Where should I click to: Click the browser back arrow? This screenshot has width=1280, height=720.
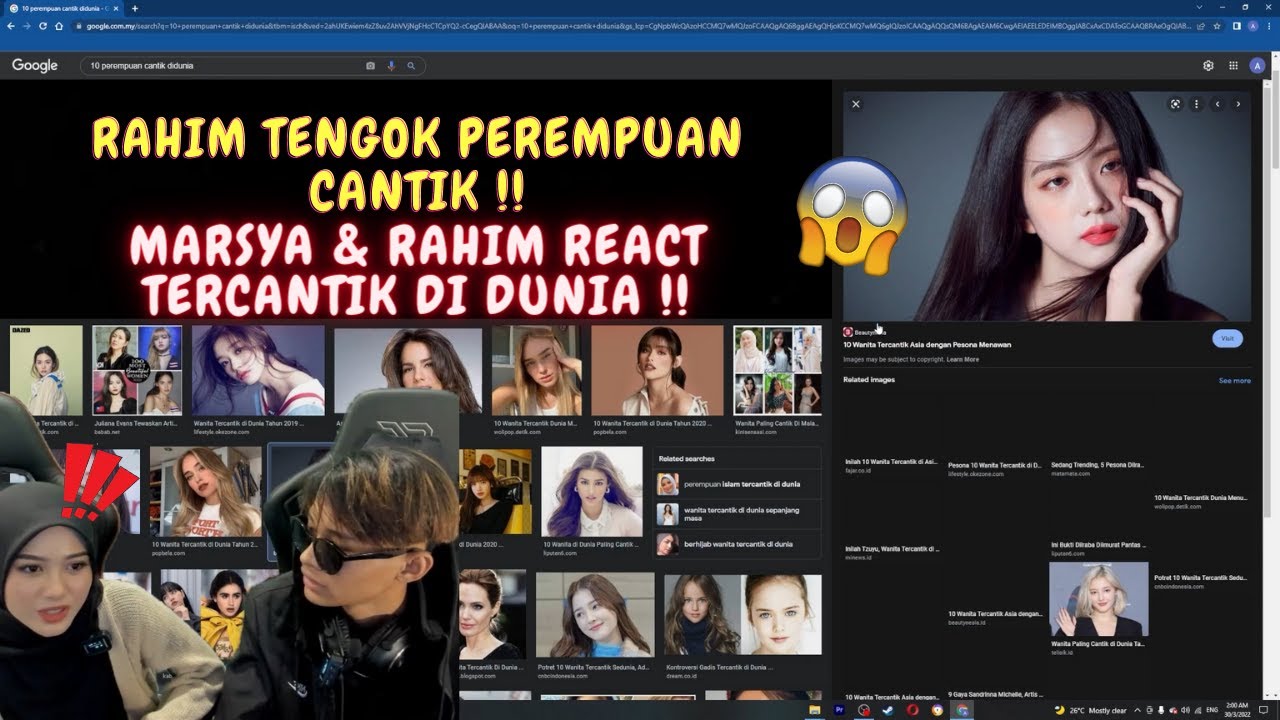pyautogui.click(x=13, y=26)
